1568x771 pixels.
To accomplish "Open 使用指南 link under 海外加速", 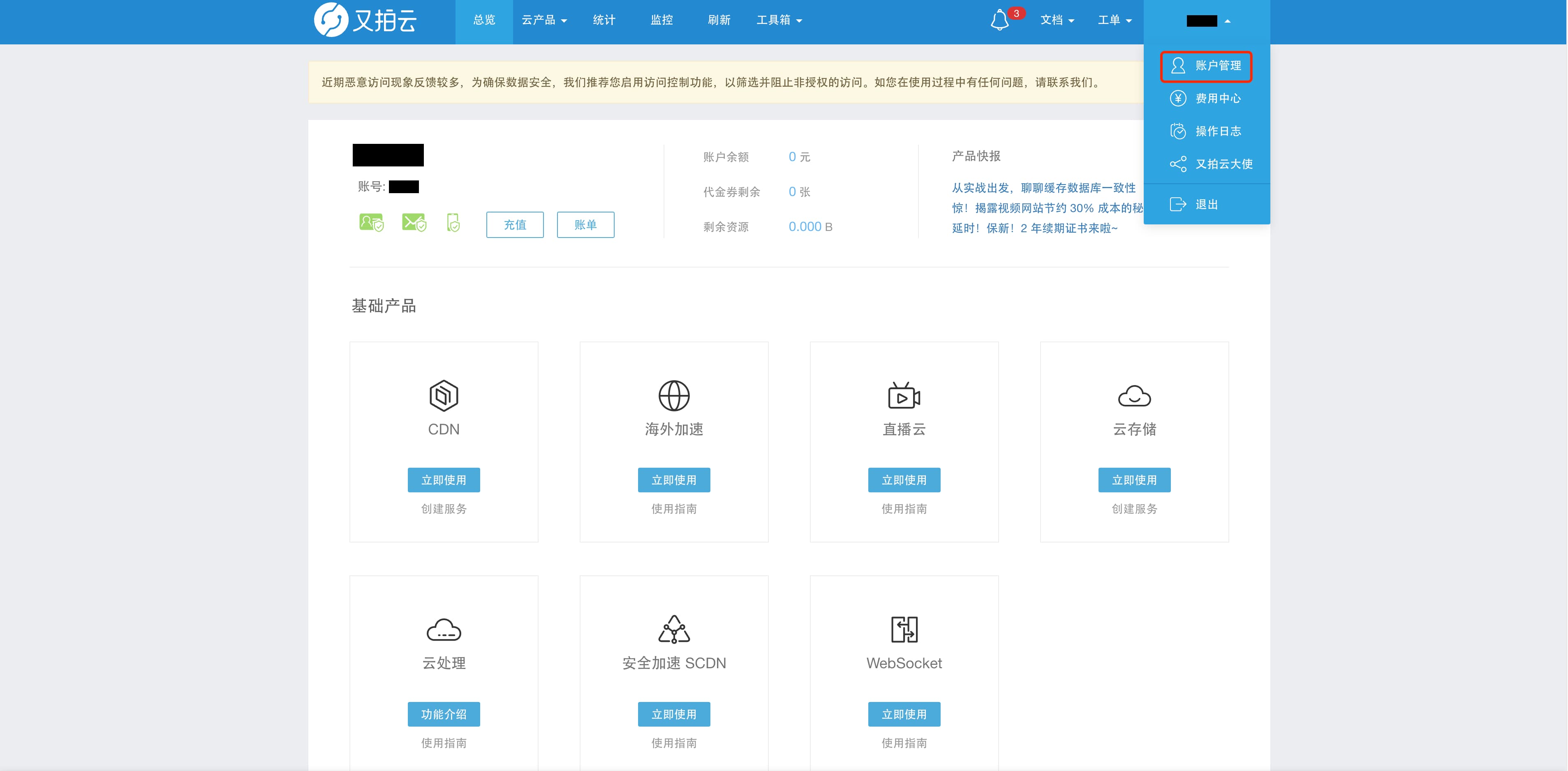I will tap(674, 509).
